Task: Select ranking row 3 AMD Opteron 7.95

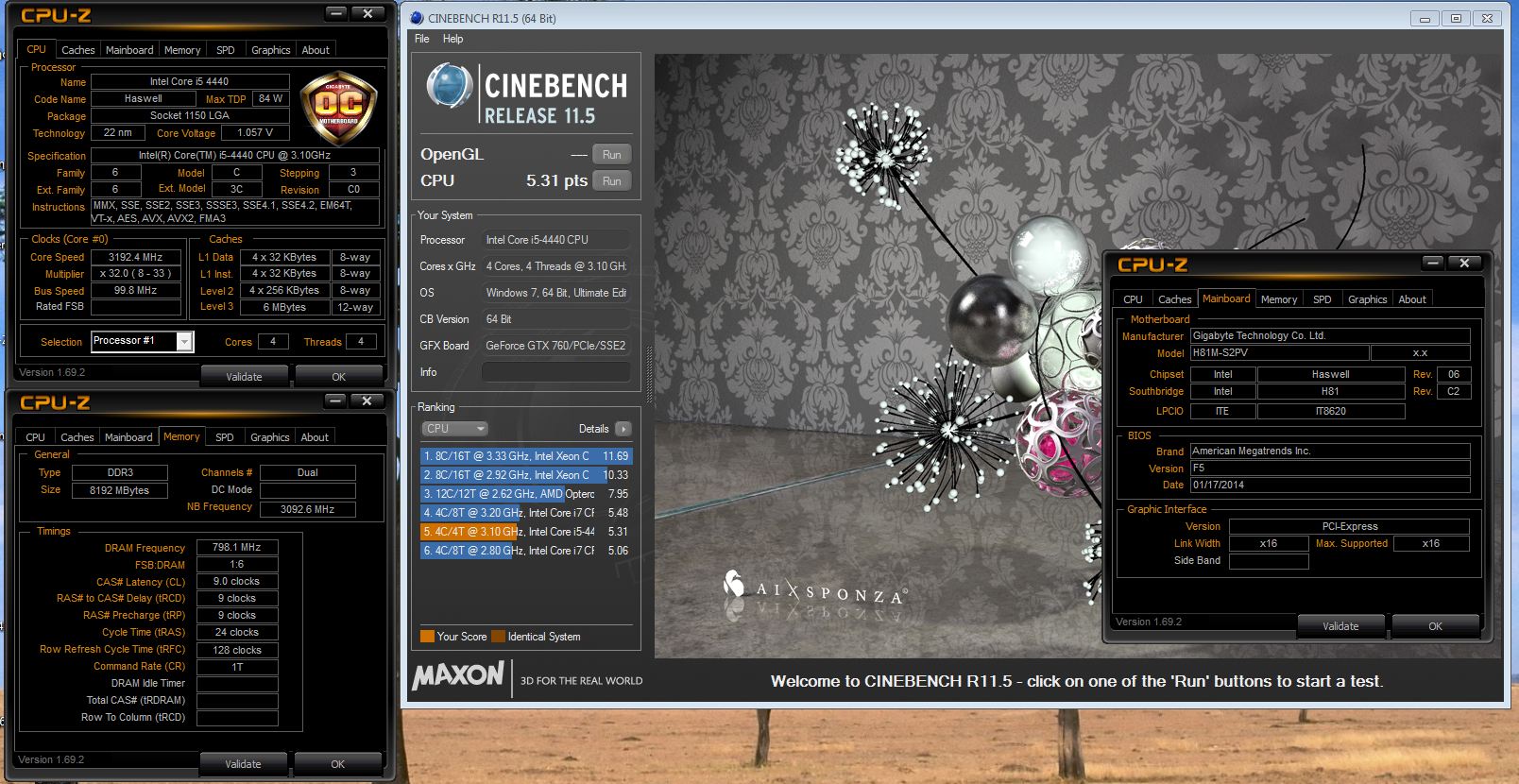Action: (525, 494)
